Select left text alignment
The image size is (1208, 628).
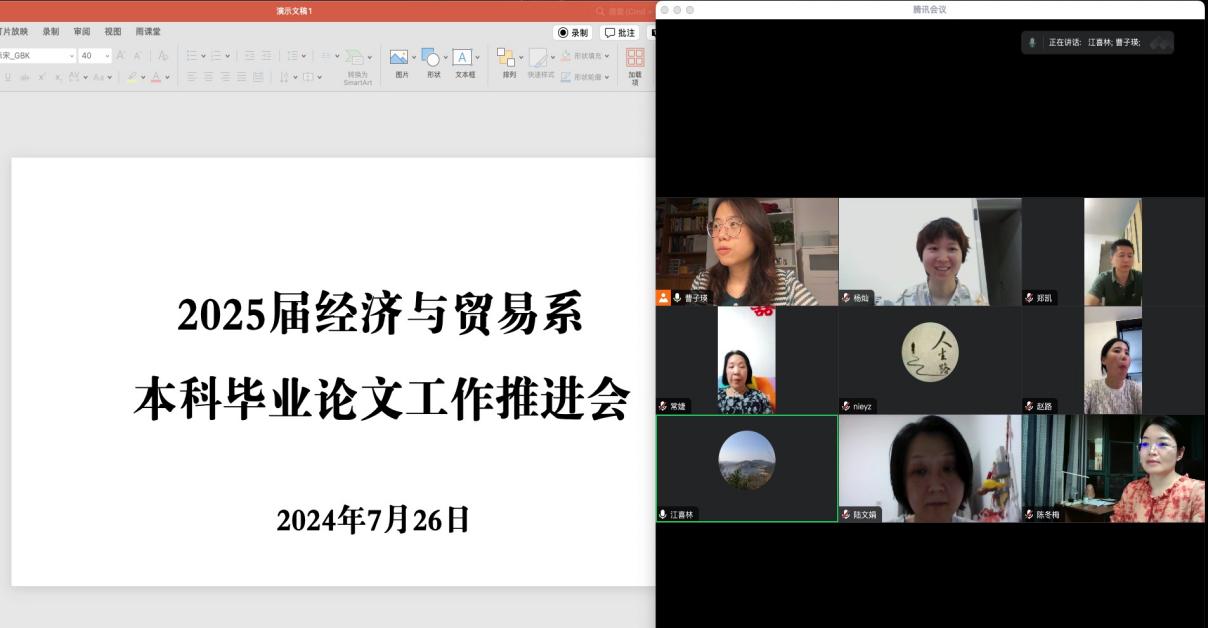tap(192, 77)
